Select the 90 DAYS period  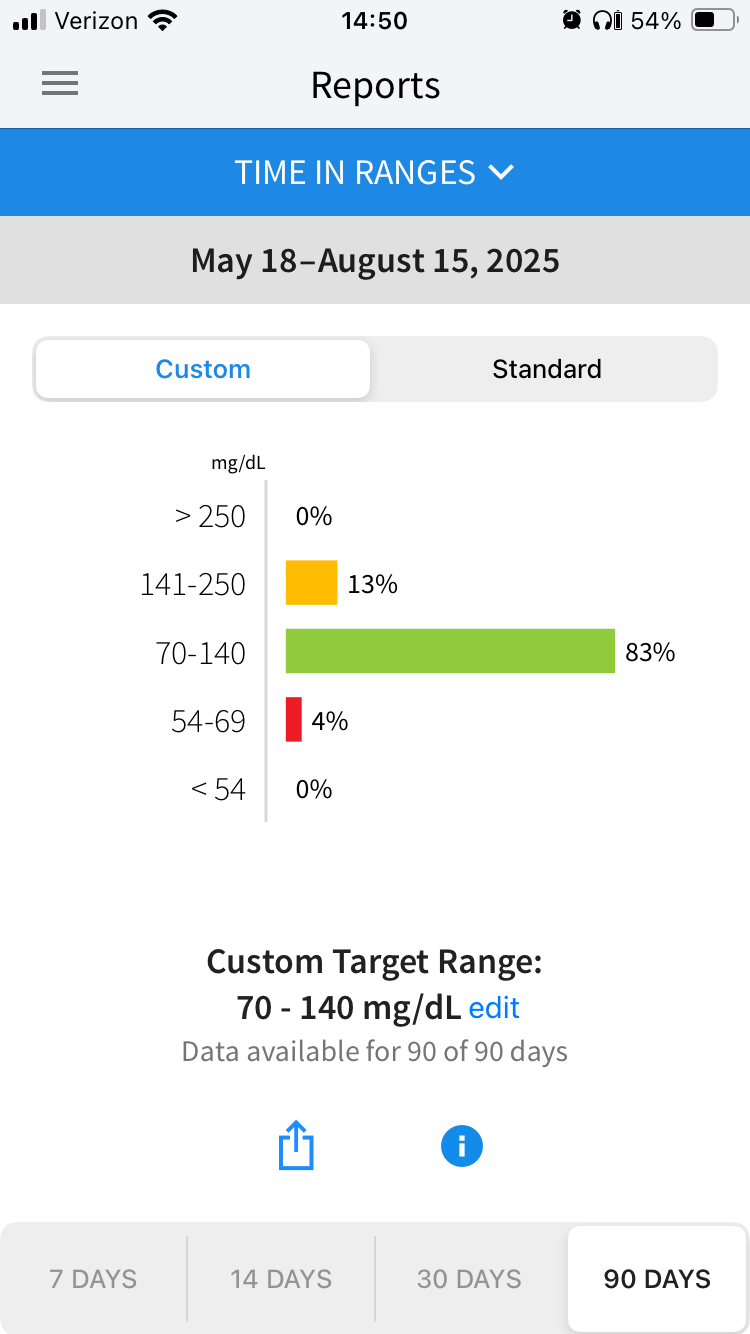[657, 1279]
